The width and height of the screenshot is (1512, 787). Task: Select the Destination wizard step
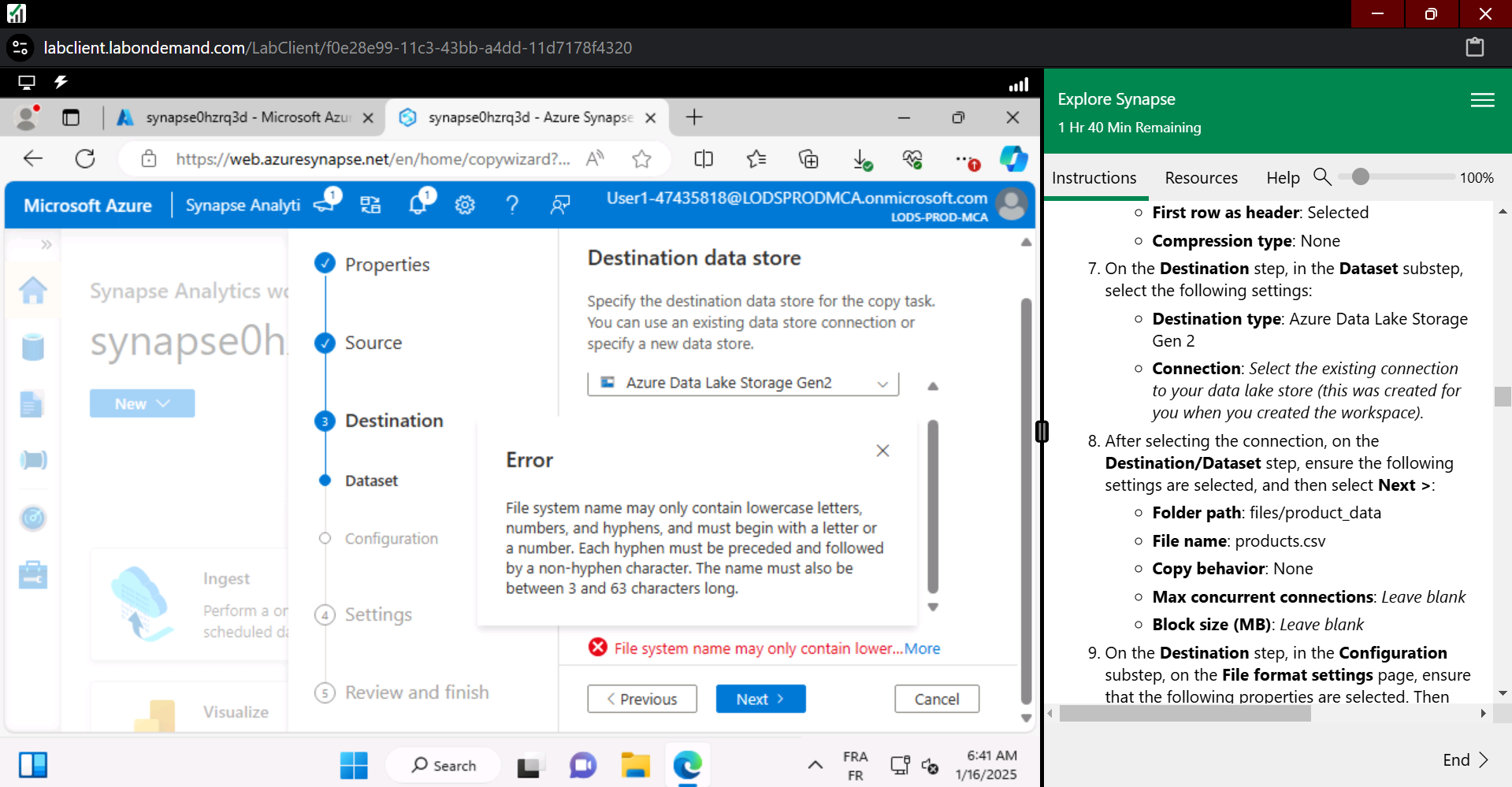coord(394,421)
